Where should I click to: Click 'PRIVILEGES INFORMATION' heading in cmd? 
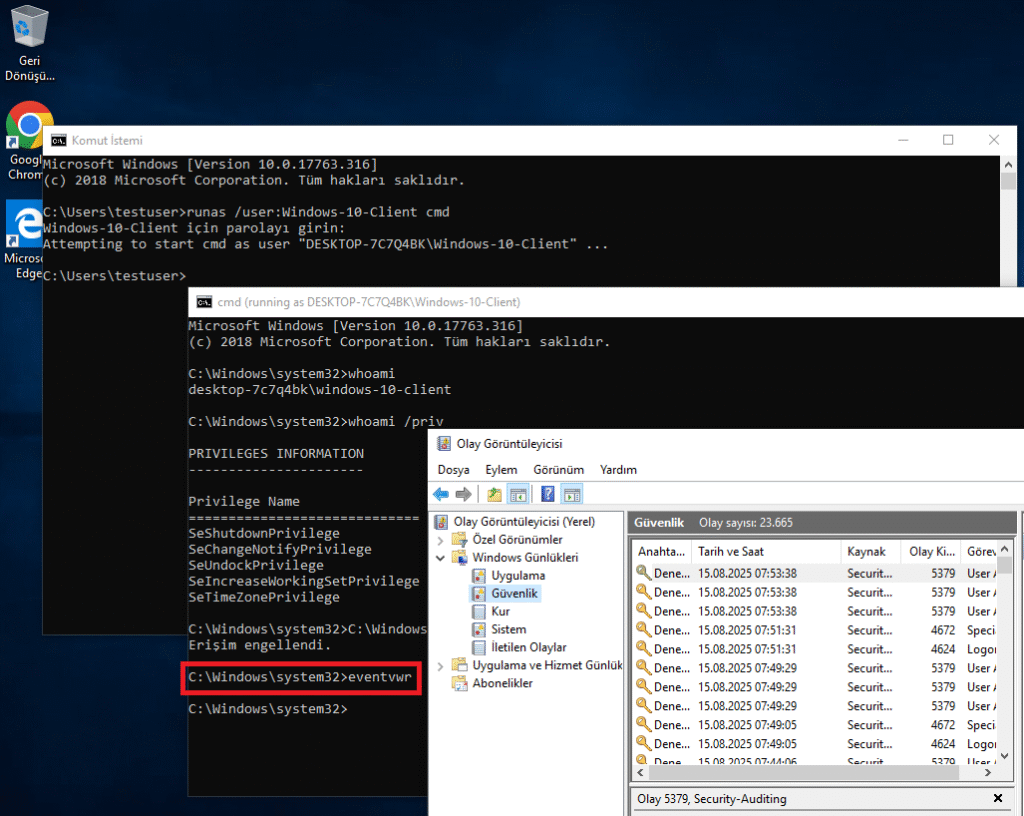(276, 454)
